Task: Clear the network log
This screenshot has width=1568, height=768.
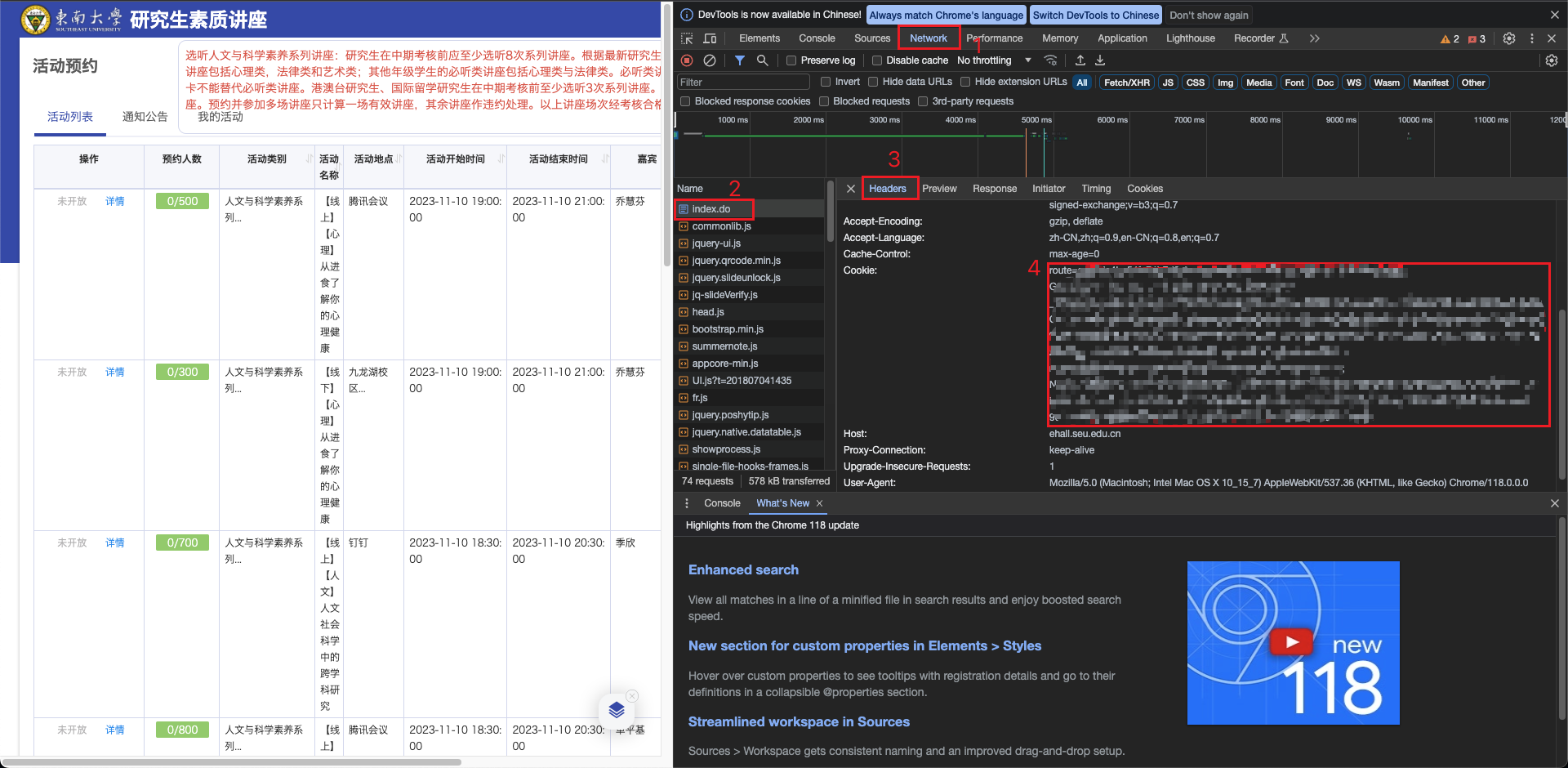Action: [x=710, y=60]
